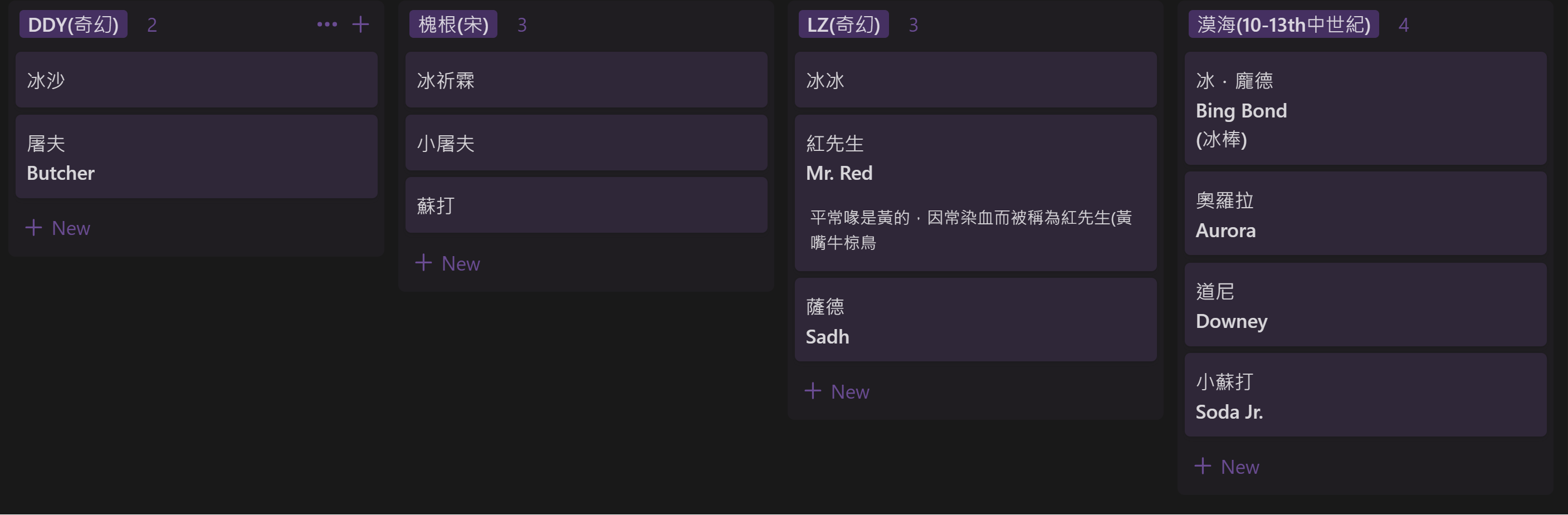
Task: Open the 屠夫 Butcher card
Action: click(197, 157)
